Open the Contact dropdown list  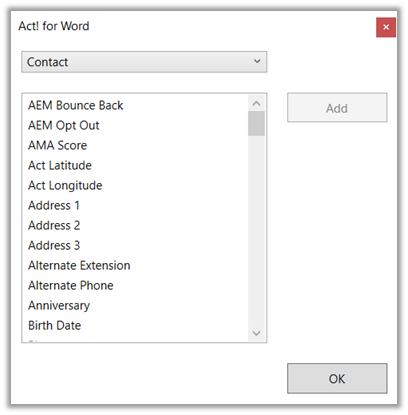tap(144, 62)
